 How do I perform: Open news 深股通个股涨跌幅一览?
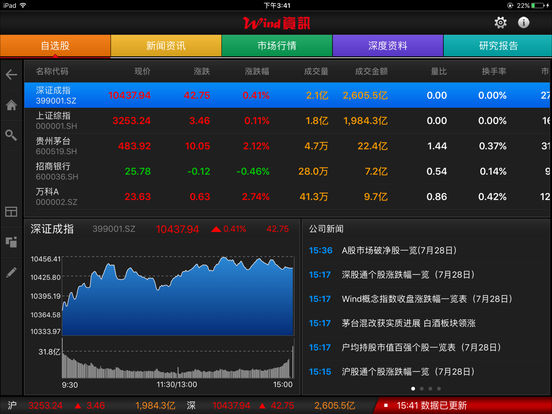pos(408,275)
